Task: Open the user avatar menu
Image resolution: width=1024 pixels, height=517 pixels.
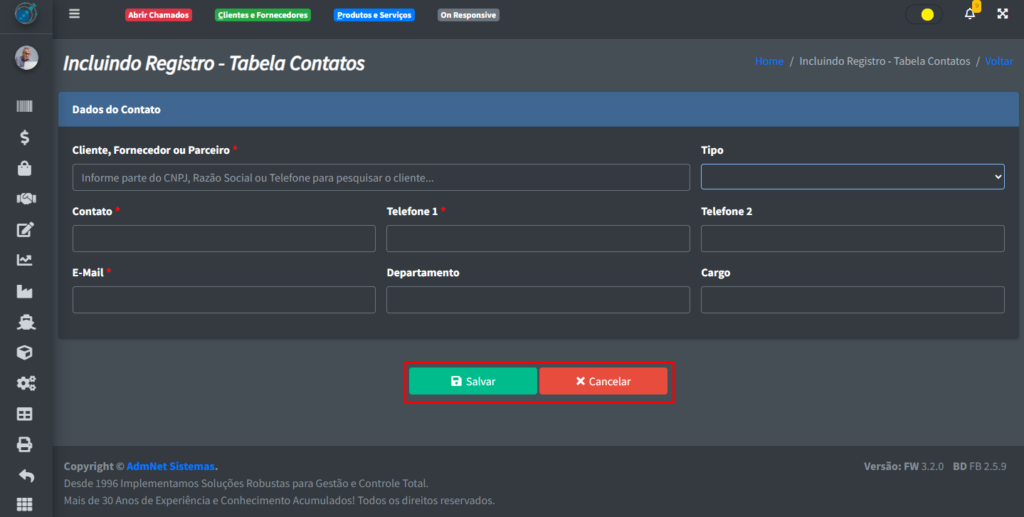Action: [x=26, y=58]
